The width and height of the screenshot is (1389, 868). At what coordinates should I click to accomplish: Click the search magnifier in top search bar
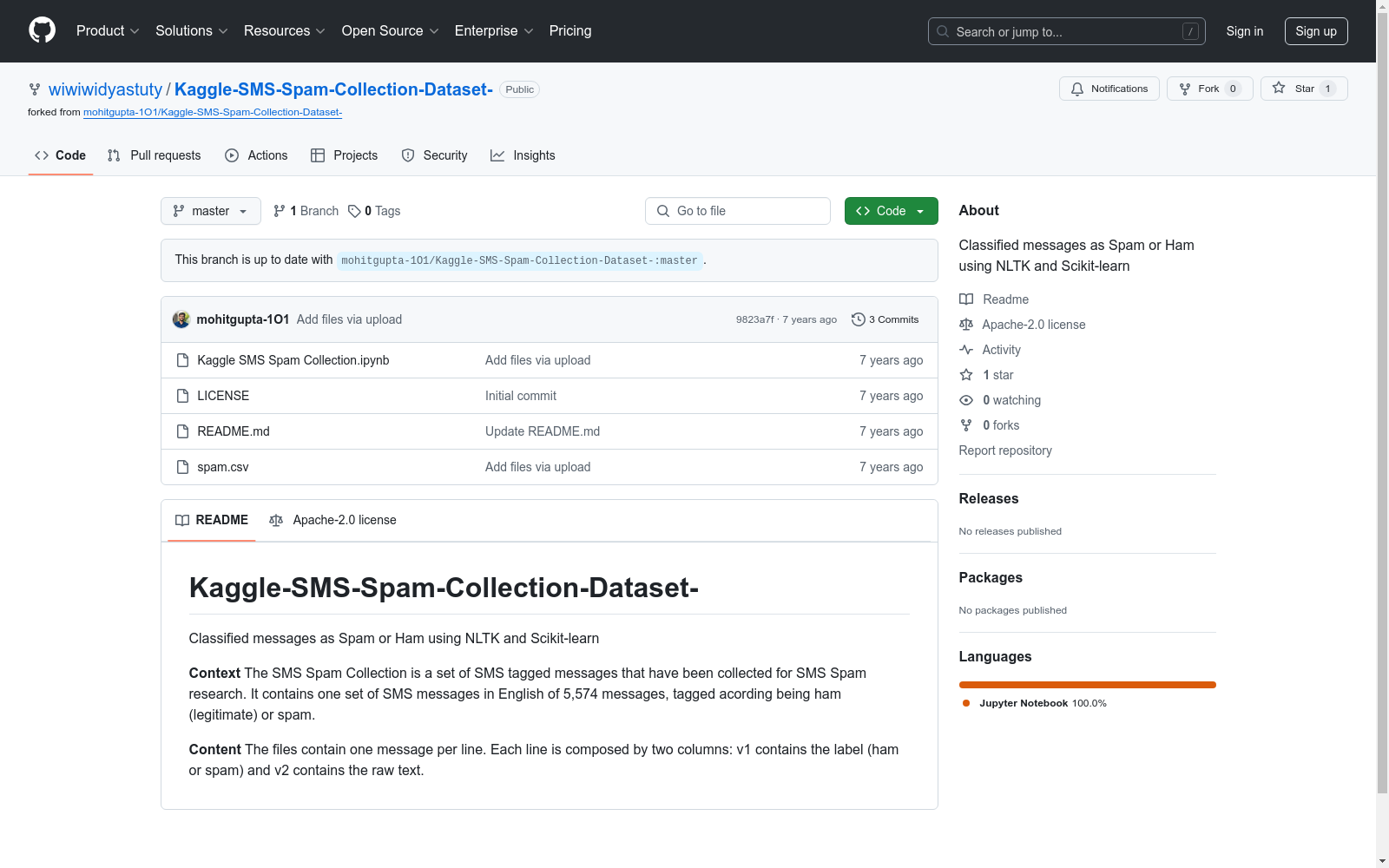[943, 31]
